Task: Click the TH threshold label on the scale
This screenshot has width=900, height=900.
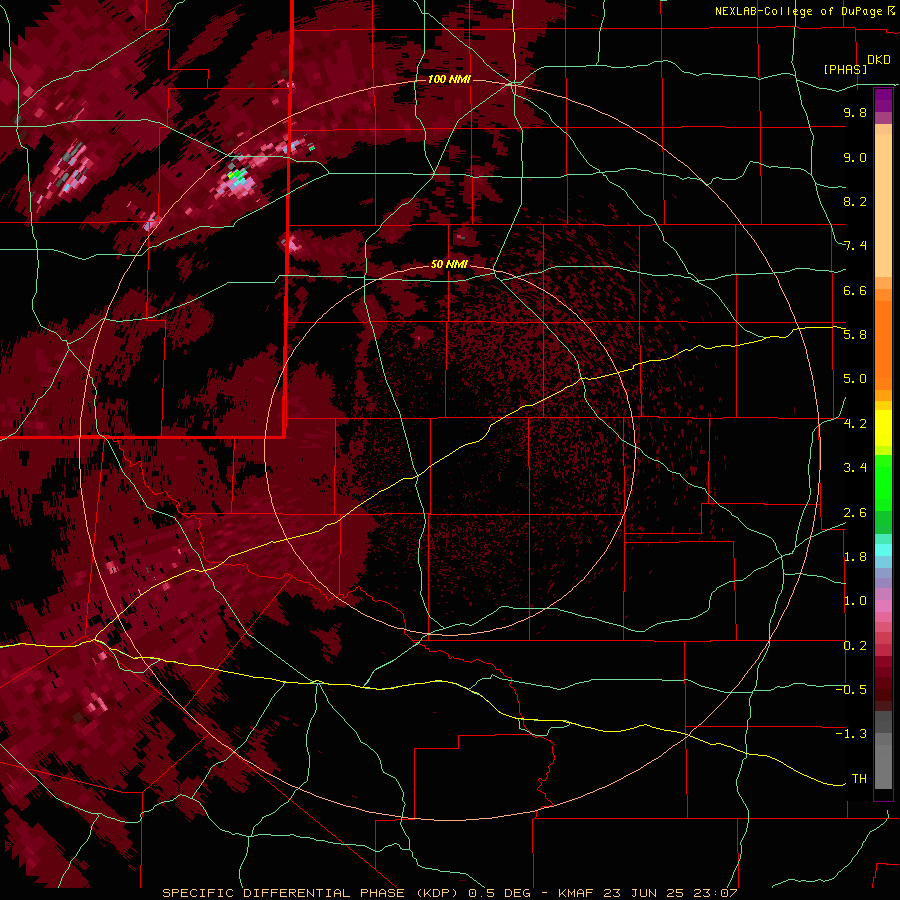Action: tap(859, 779)
